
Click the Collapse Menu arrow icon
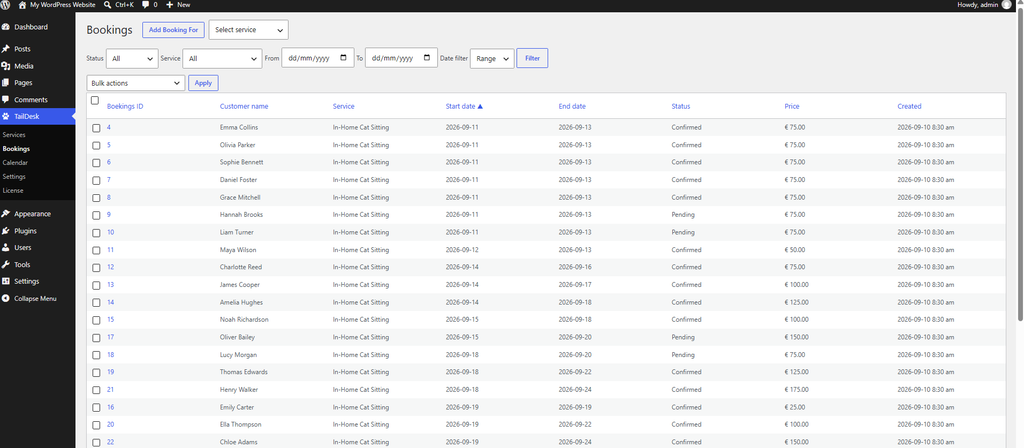[6, 298]
